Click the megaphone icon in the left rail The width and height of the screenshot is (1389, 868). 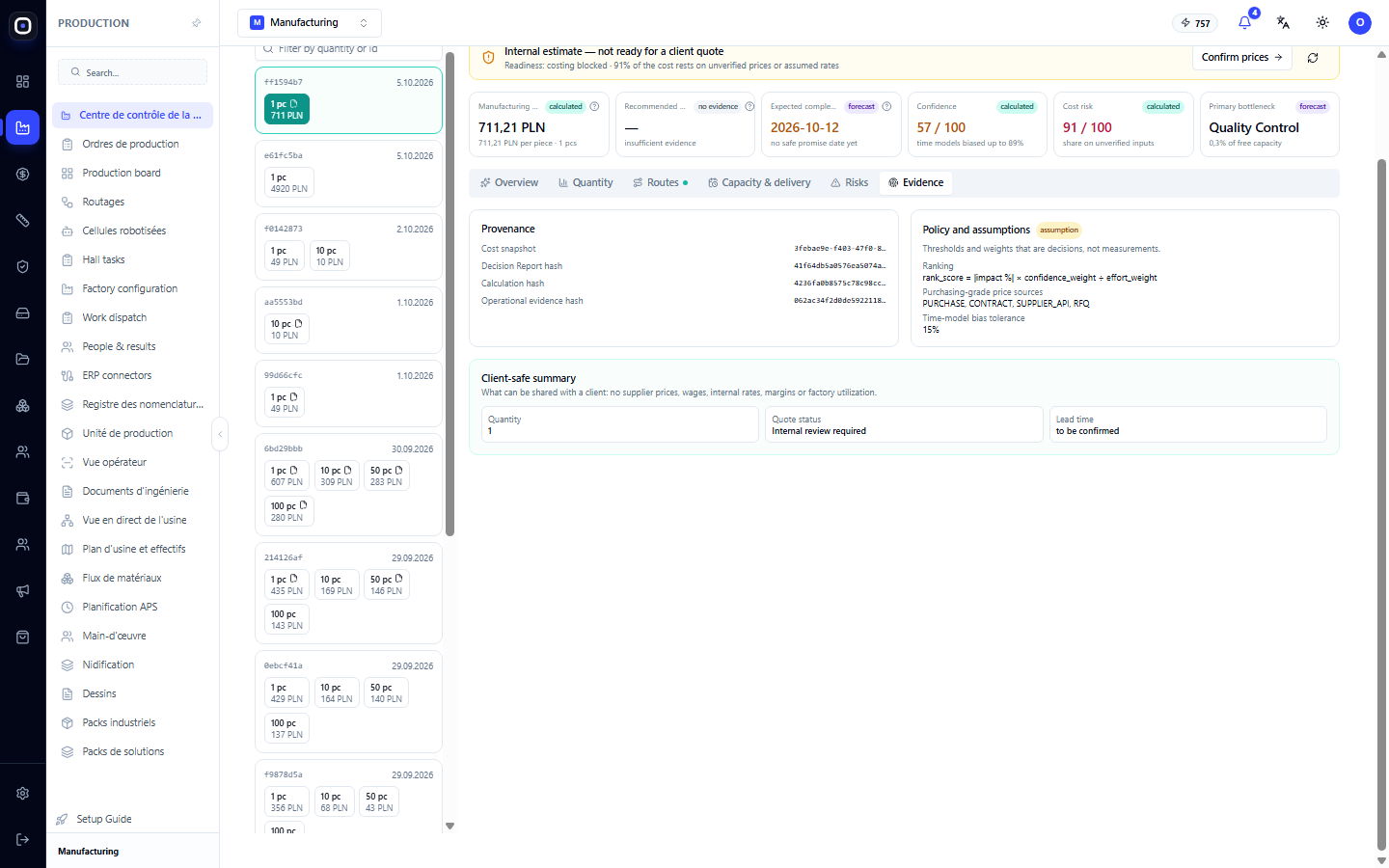tap(23, 591)
